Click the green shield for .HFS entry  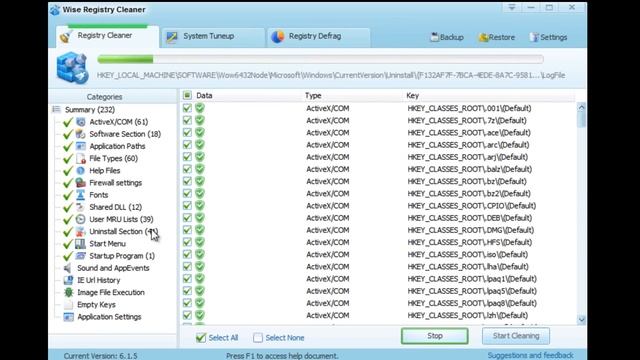(x=200, y=242)
